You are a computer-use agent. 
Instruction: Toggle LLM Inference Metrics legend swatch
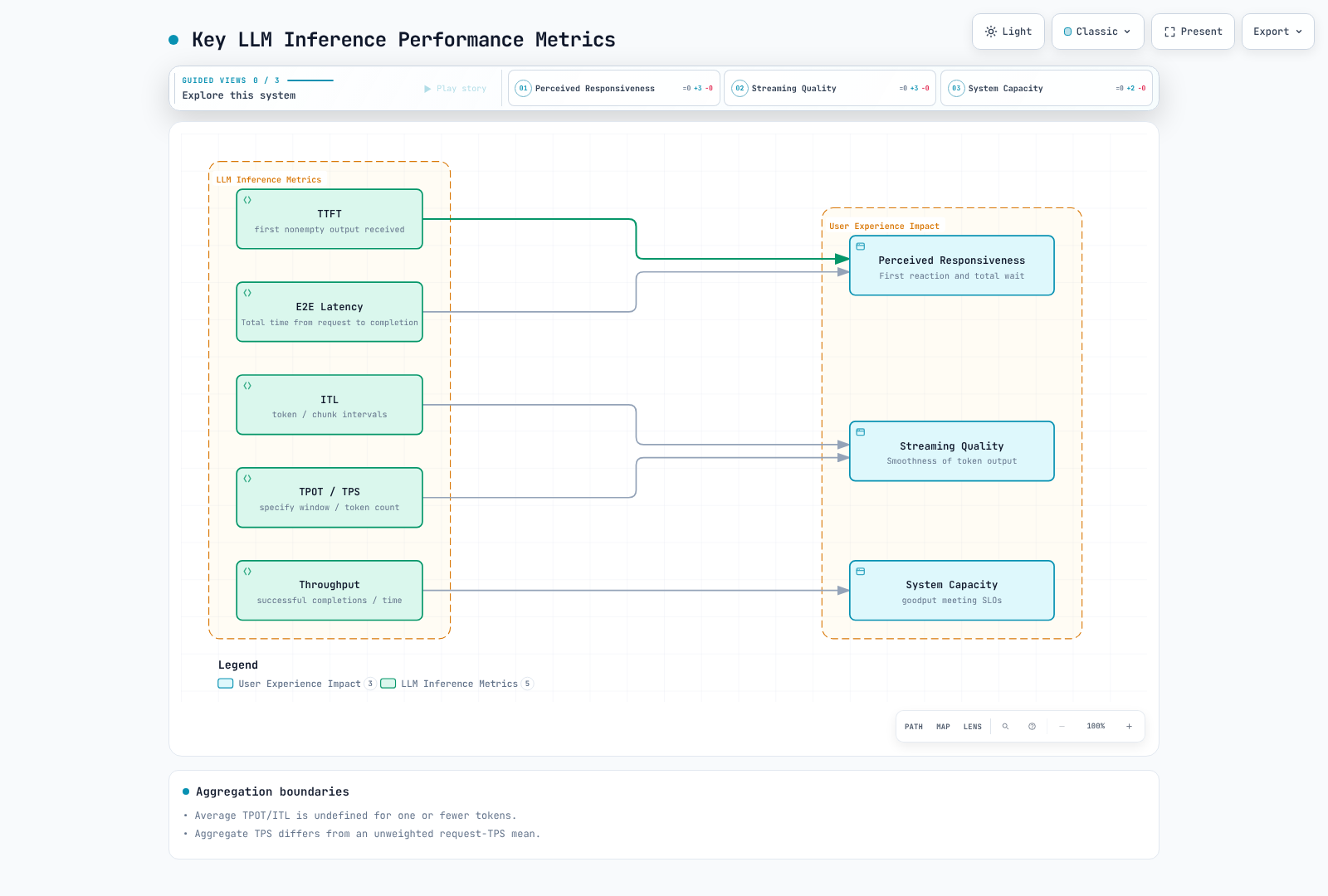[x=388, y=684]
